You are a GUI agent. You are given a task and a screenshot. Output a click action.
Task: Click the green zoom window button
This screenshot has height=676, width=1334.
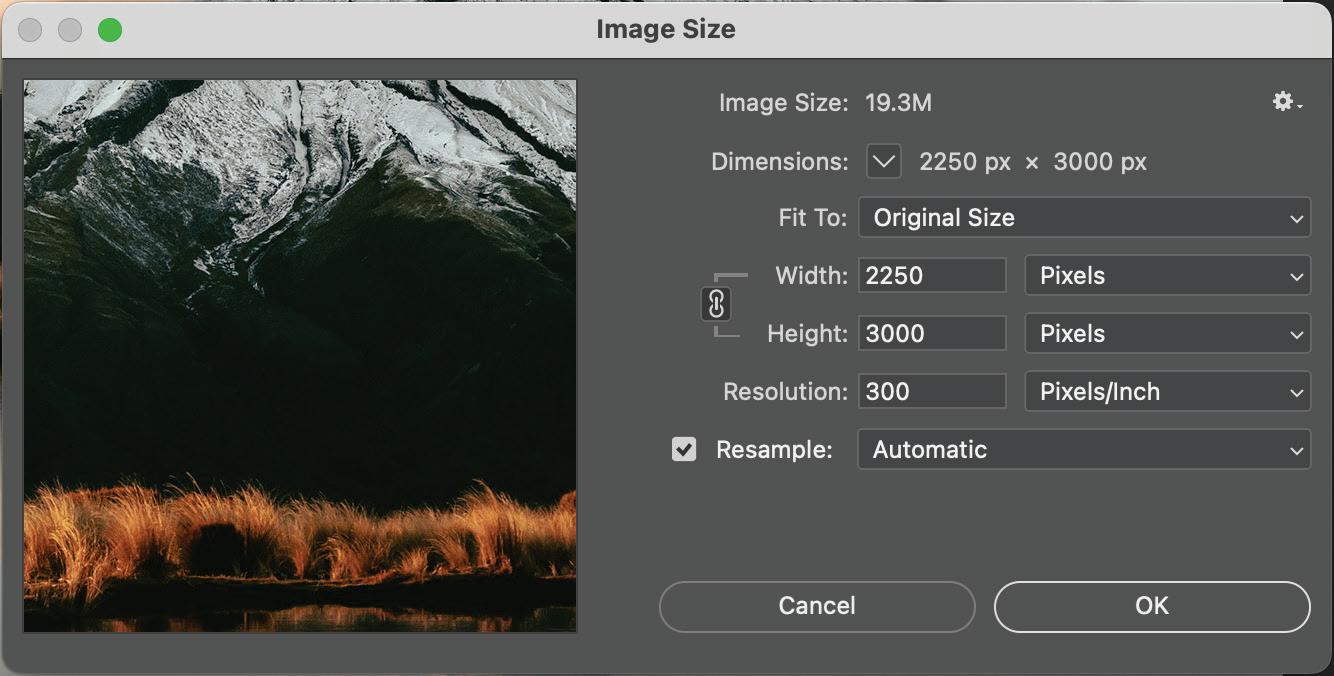(x=110, y=30)
